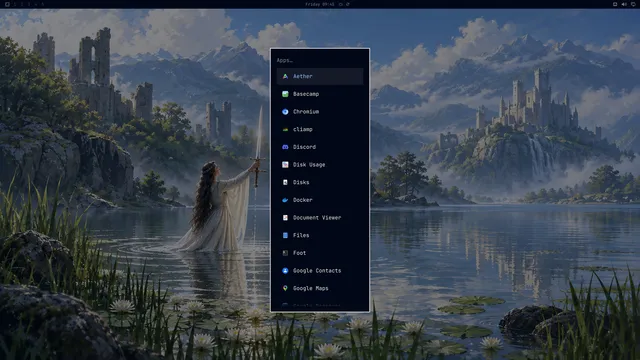Click the tray icon left of volume
This screenshot has height=360, width=640.
615,4
